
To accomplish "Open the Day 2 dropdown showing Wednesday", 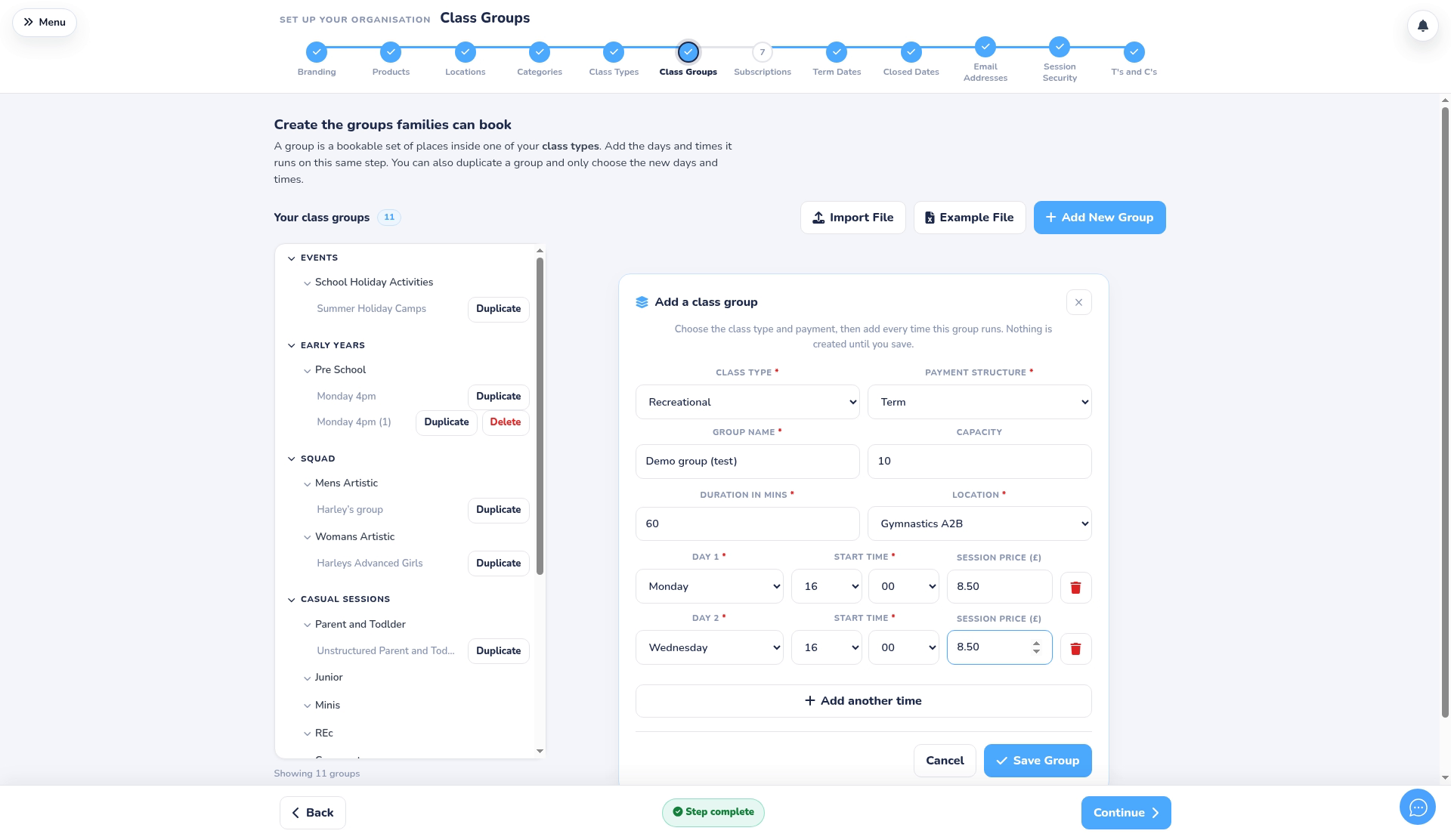I will [710, 647].
